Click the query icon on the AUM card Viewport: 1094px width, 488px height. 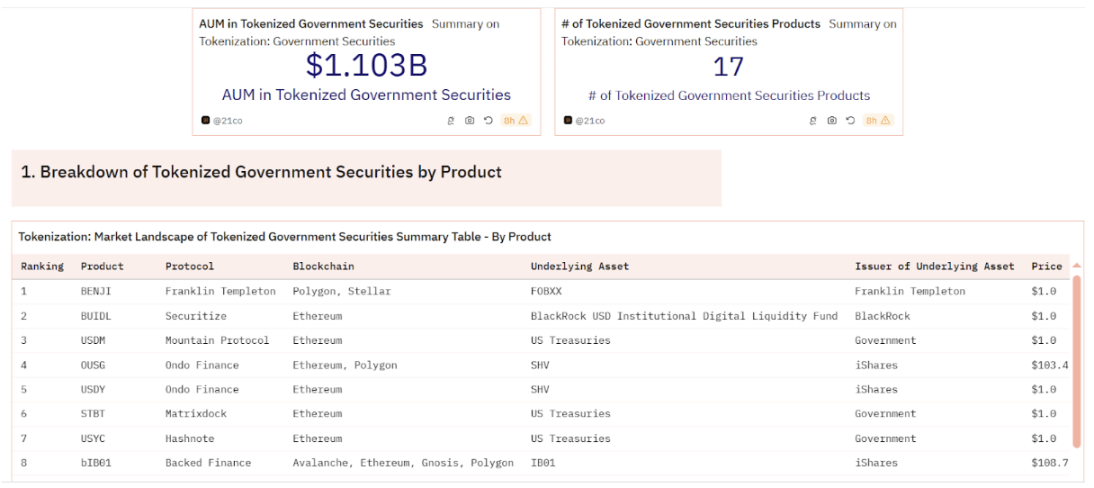tap(451, 120)
